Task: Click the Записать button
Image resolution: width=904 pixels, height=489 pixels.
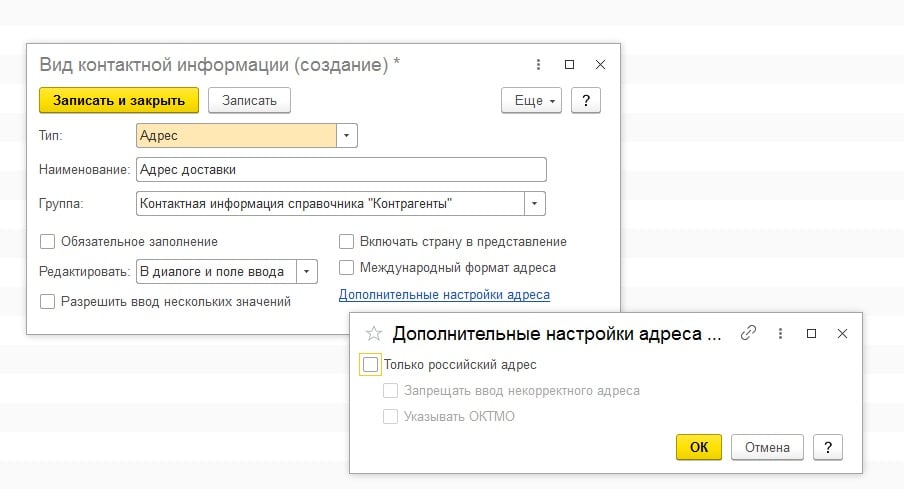Action: (249, 100)
